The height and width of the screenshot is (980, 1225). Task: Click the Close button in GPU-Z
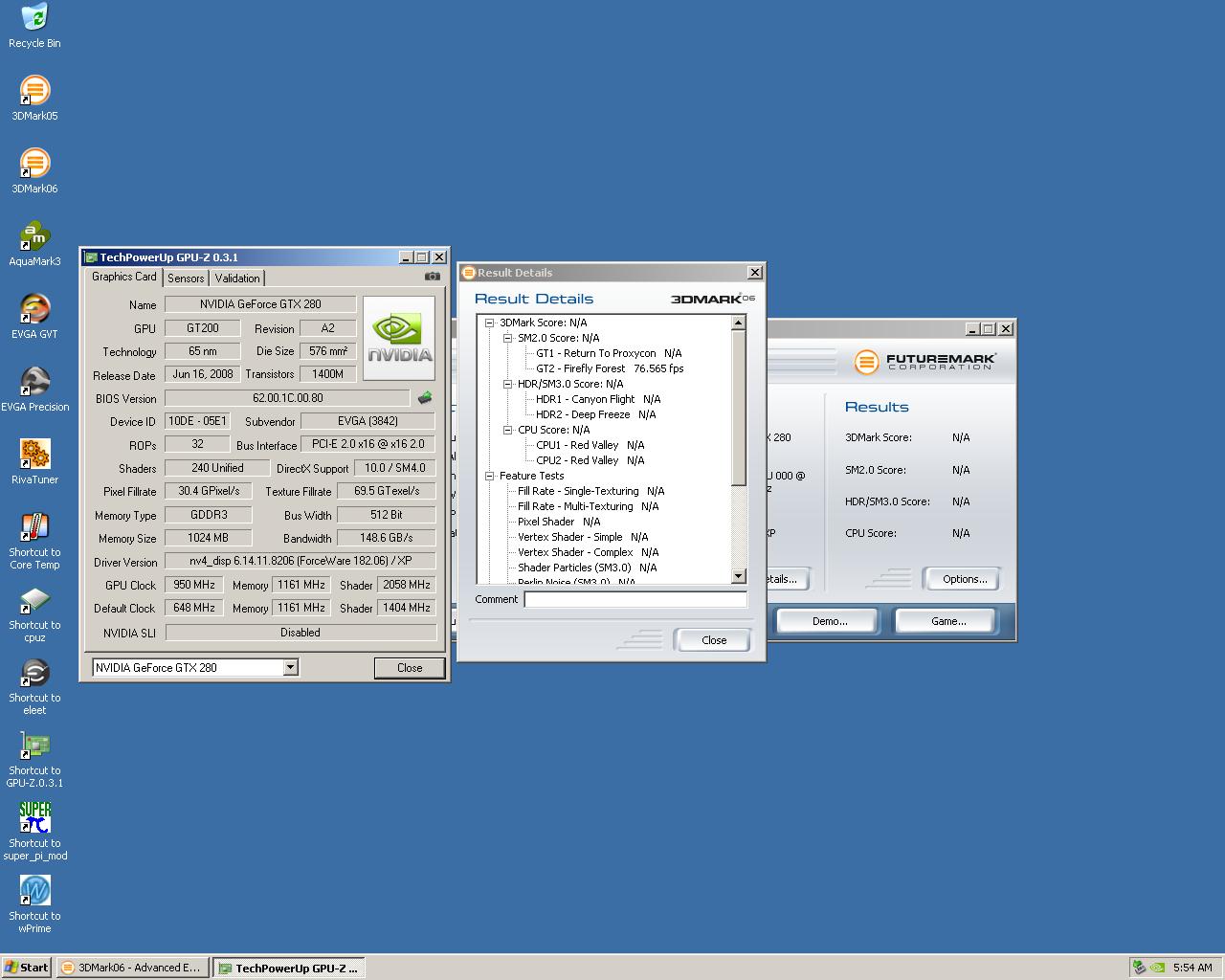(410, 668)
